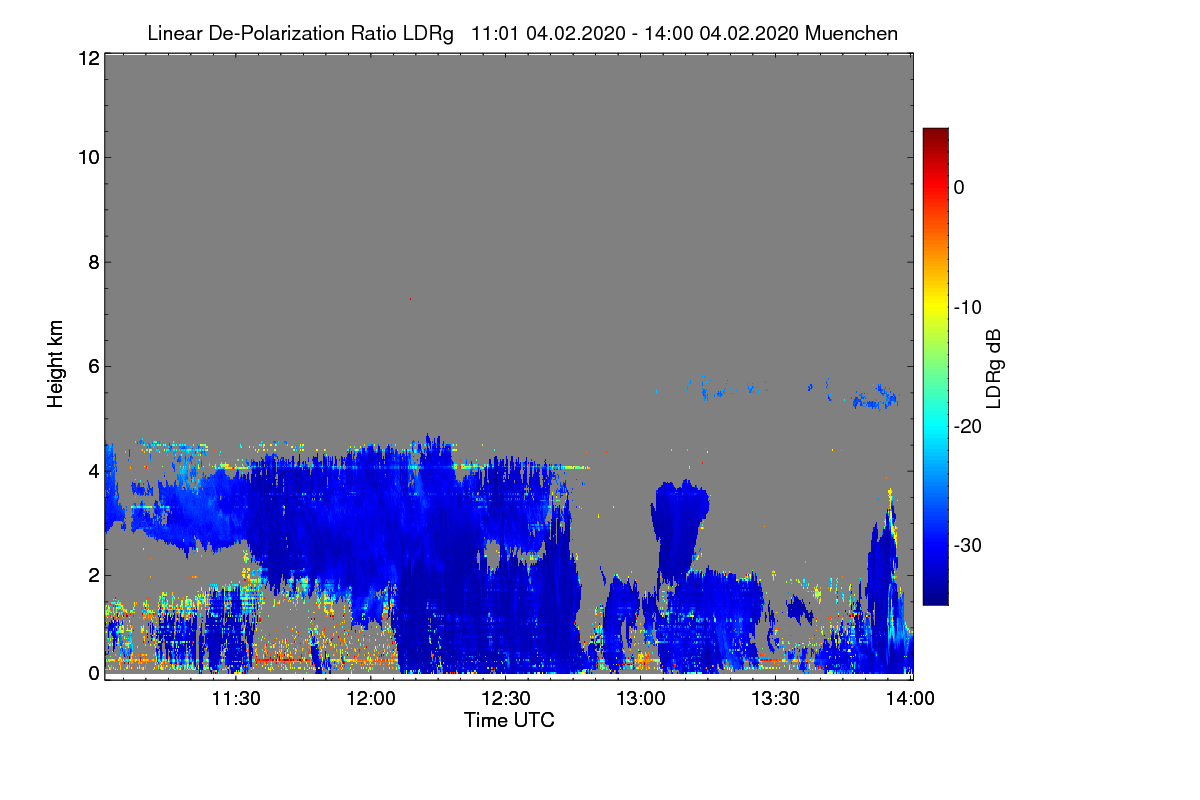Click the '-10' colorbar tick value
The width and height of the screenshot is (1200, 800).
966,307
